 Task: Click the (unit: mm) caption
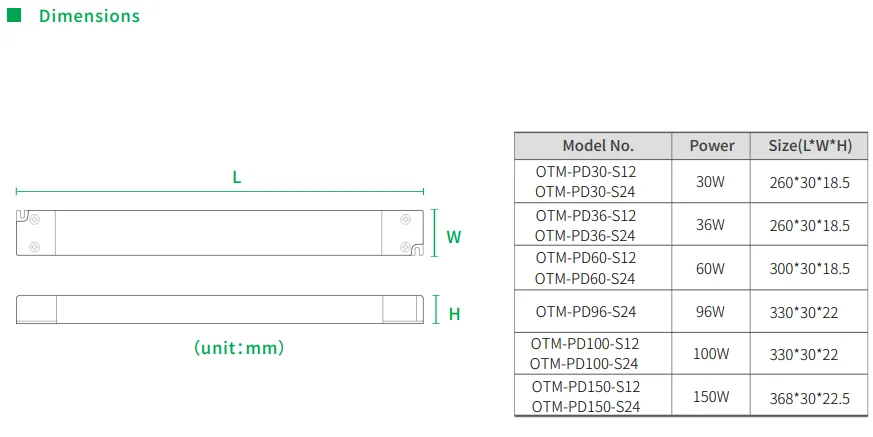coord(239,348)
